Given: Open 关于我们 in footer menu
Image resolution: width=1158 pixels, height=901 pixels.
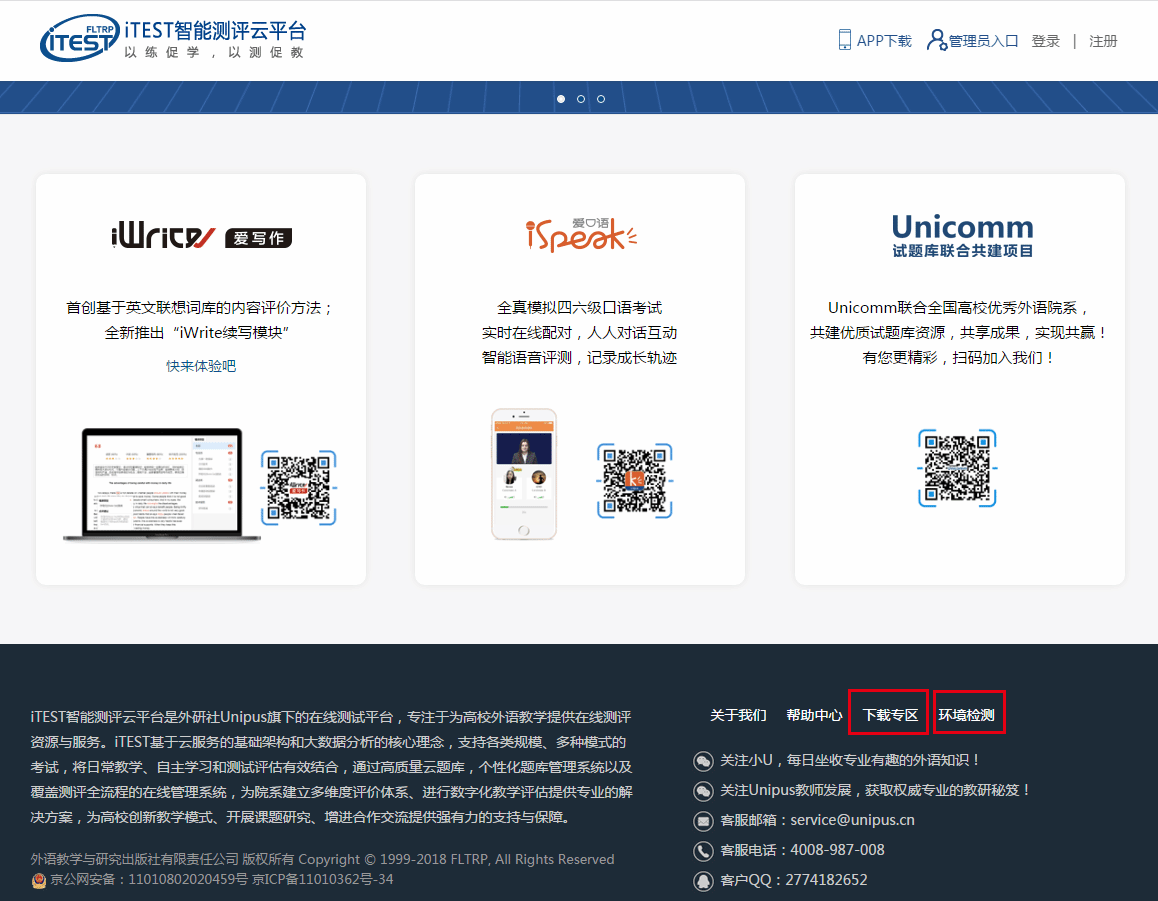Looking at the screenshot, I should tap(738, 715).
